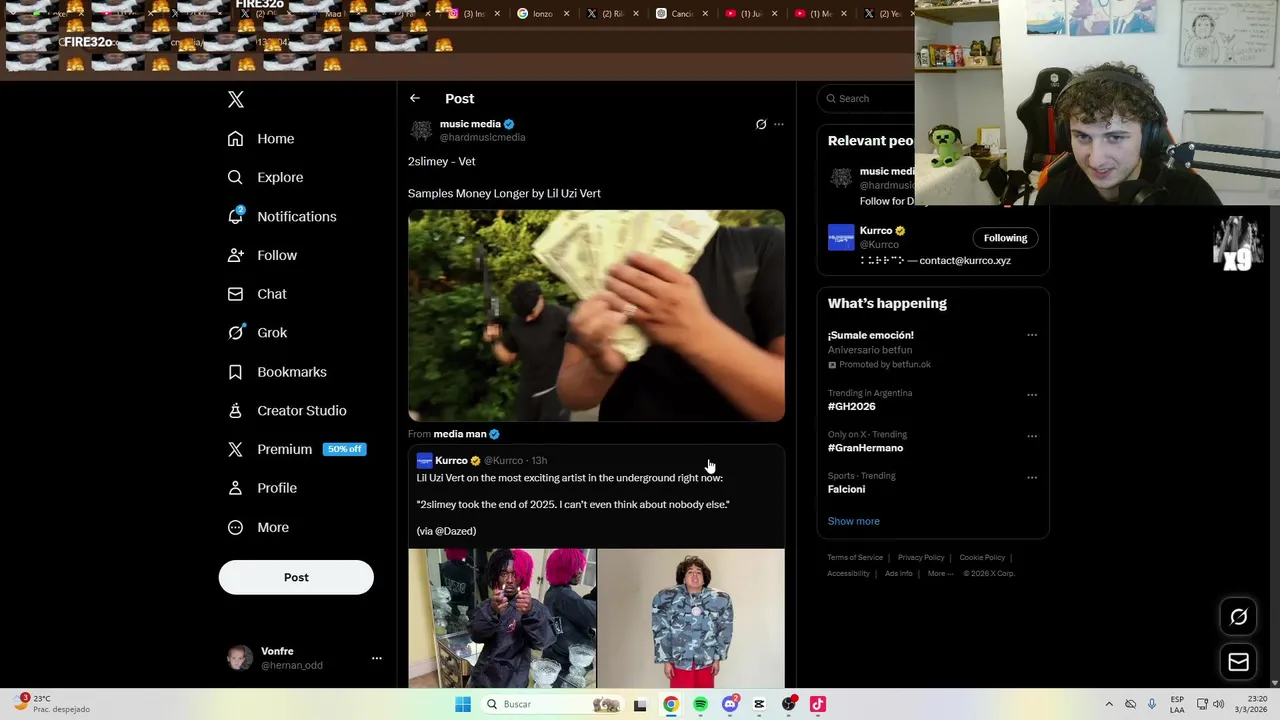Click the @Kurrco handle in quoted post
1280x720 pixels.
coord(503,461)
